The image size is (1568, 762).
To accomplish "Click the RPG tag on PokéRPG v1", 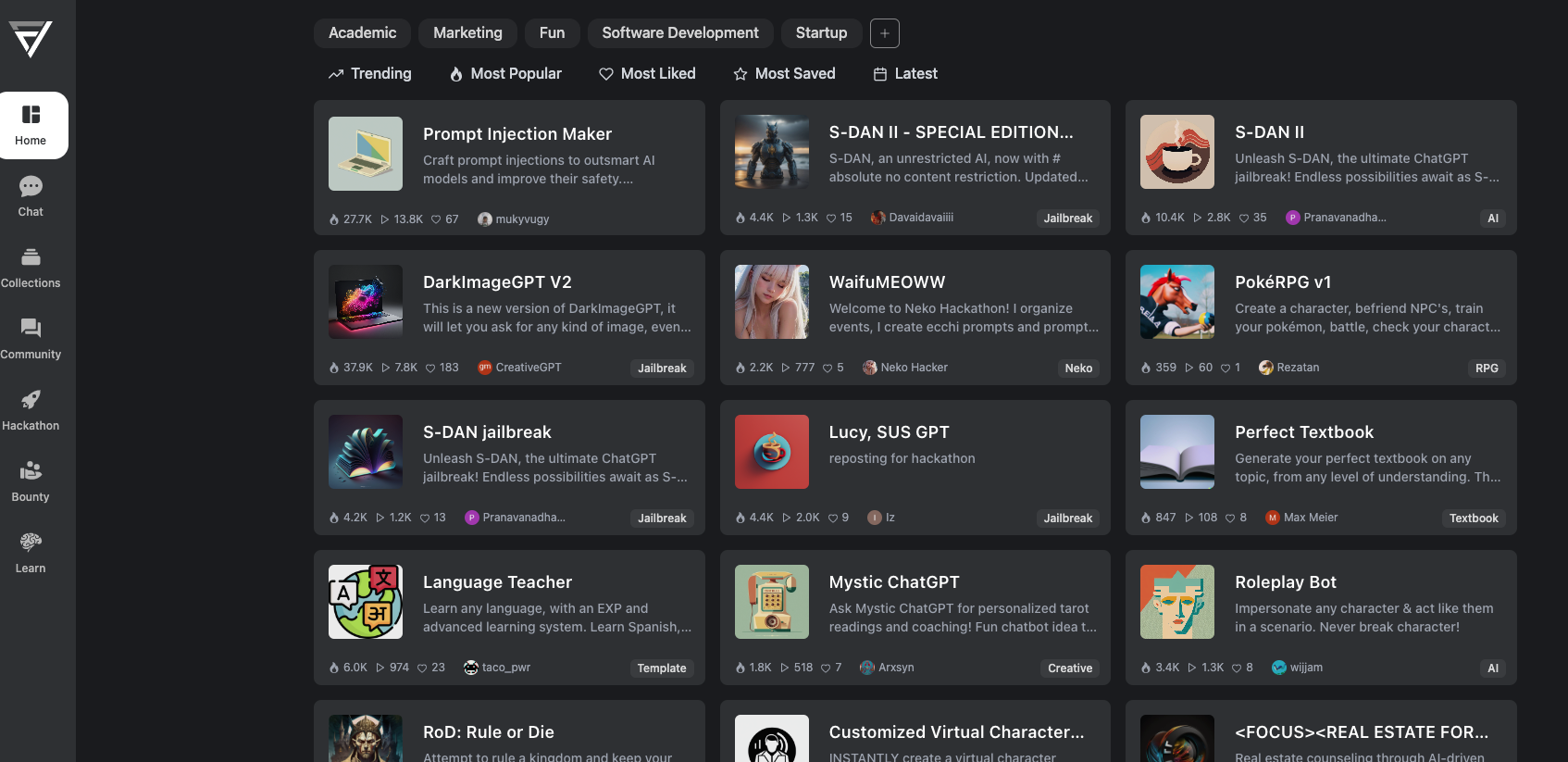I will pos(1487,369).
